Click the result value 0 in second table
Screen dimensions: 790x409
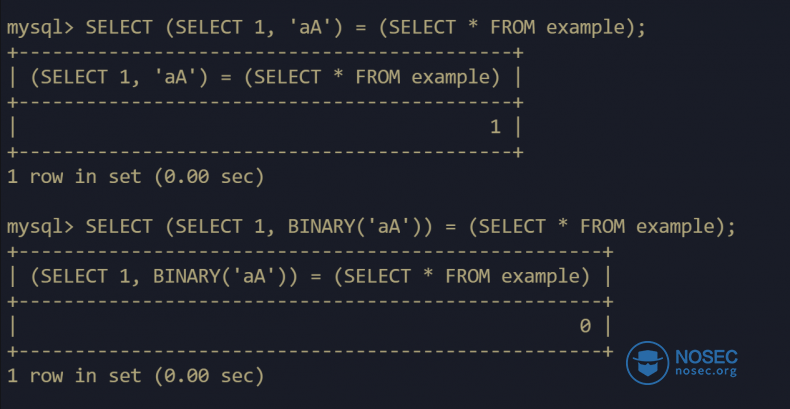584,326
